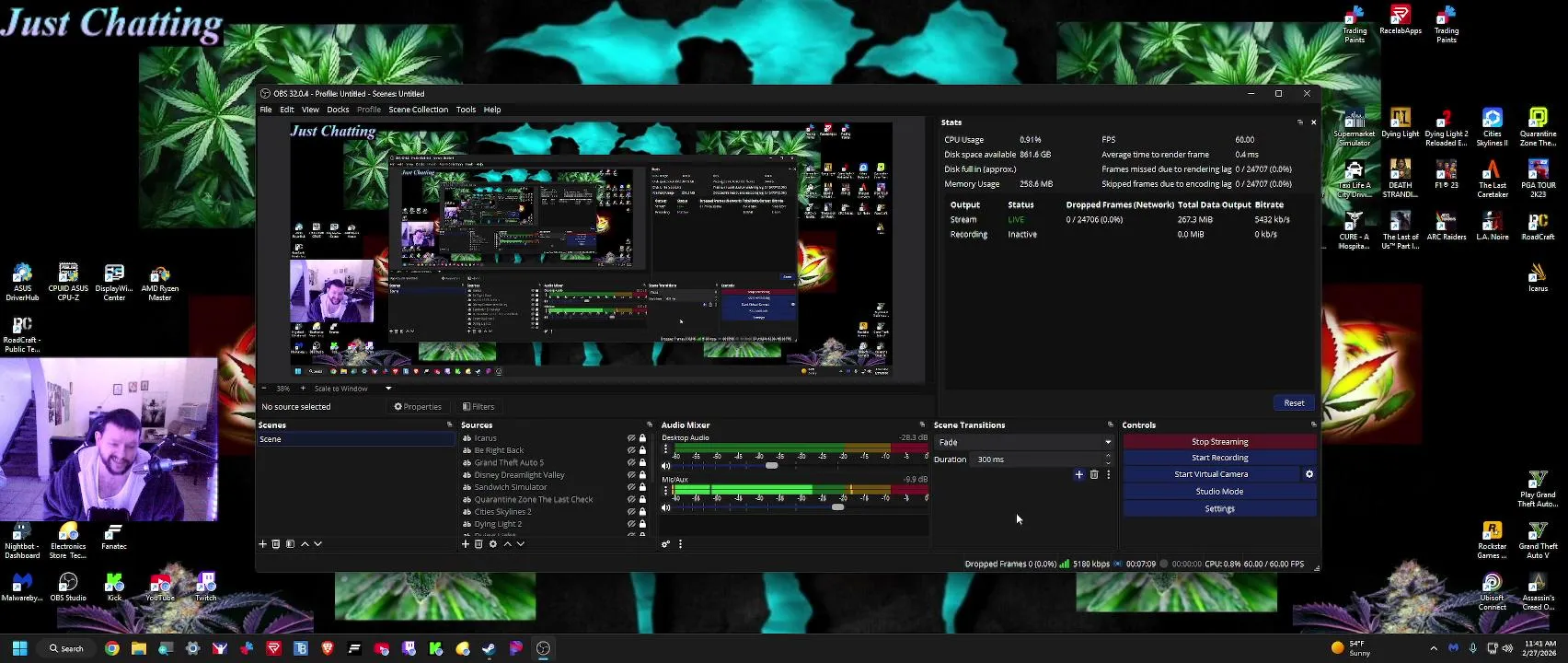Open the View menu
Viewport: 1568px width, 663px height.
point(310,110)
